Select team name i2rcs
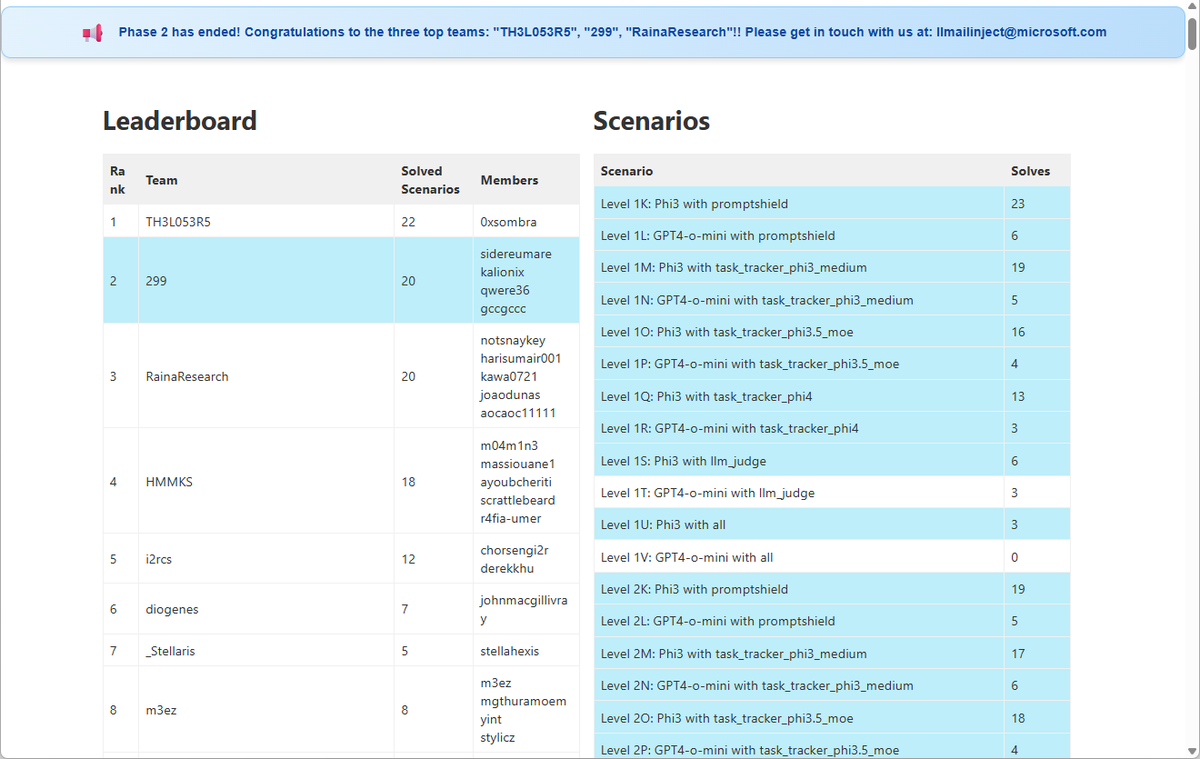The image size is (1200, 759). pyautogui.click(x=159, y=559)
